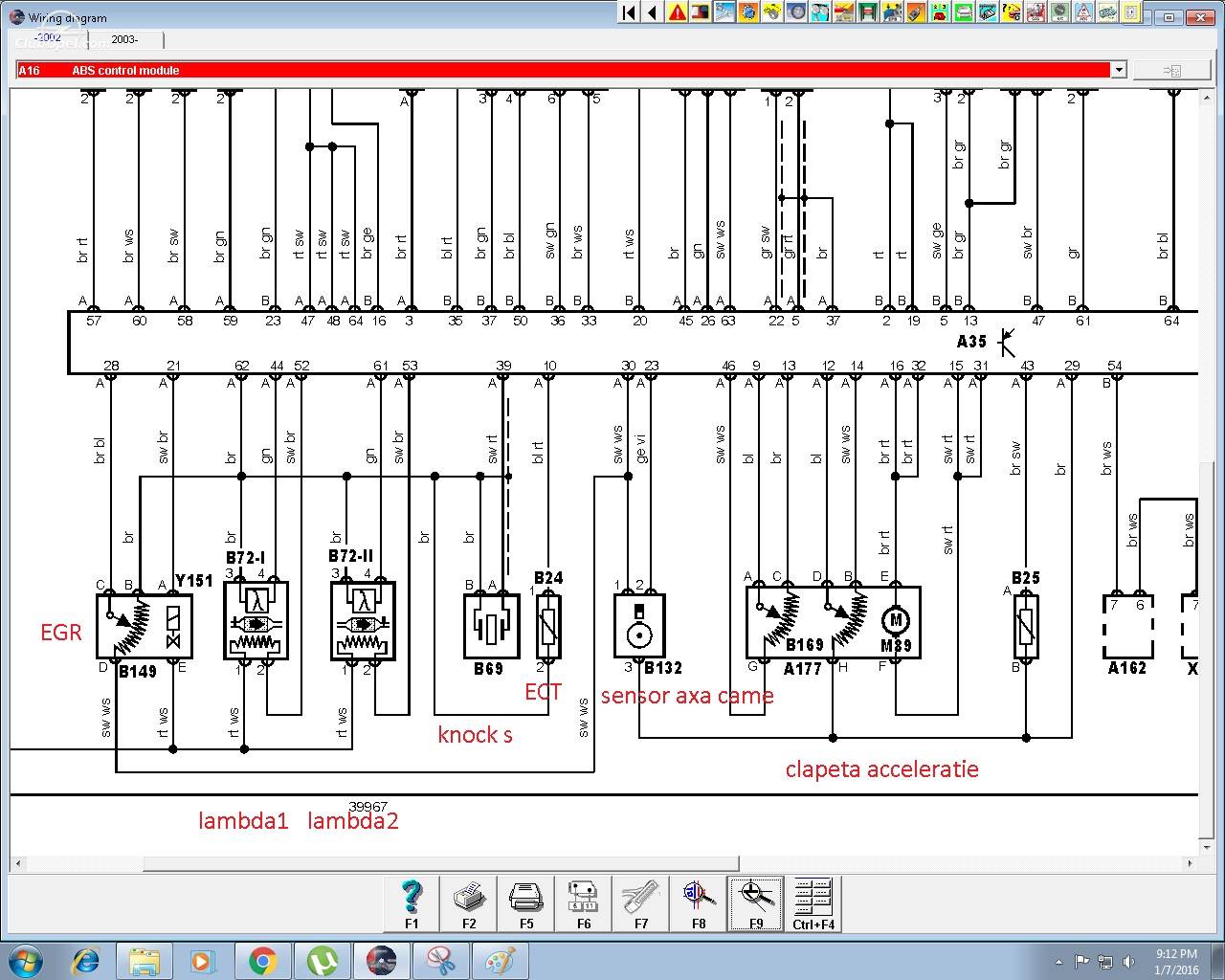Open the Snipping Tool taskbar icon
This screenshot has width=1225, height=980.
(440, 960)
